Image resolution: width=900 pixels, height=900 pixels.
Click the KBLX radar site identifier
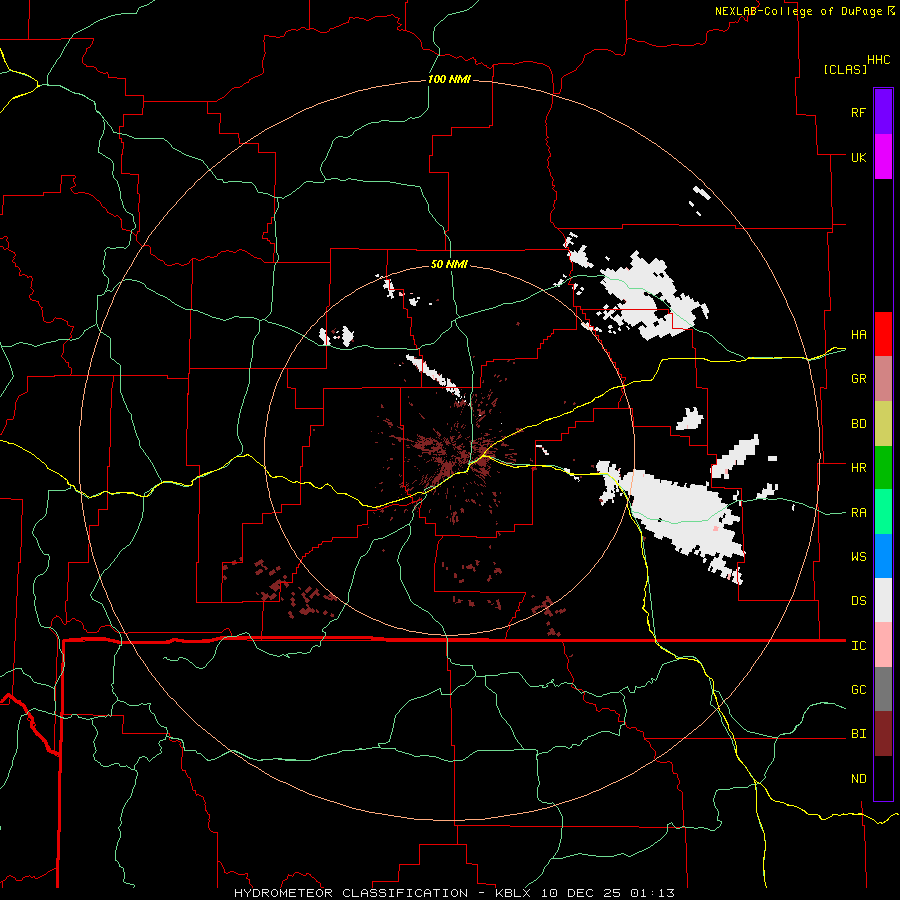(514, 893)
